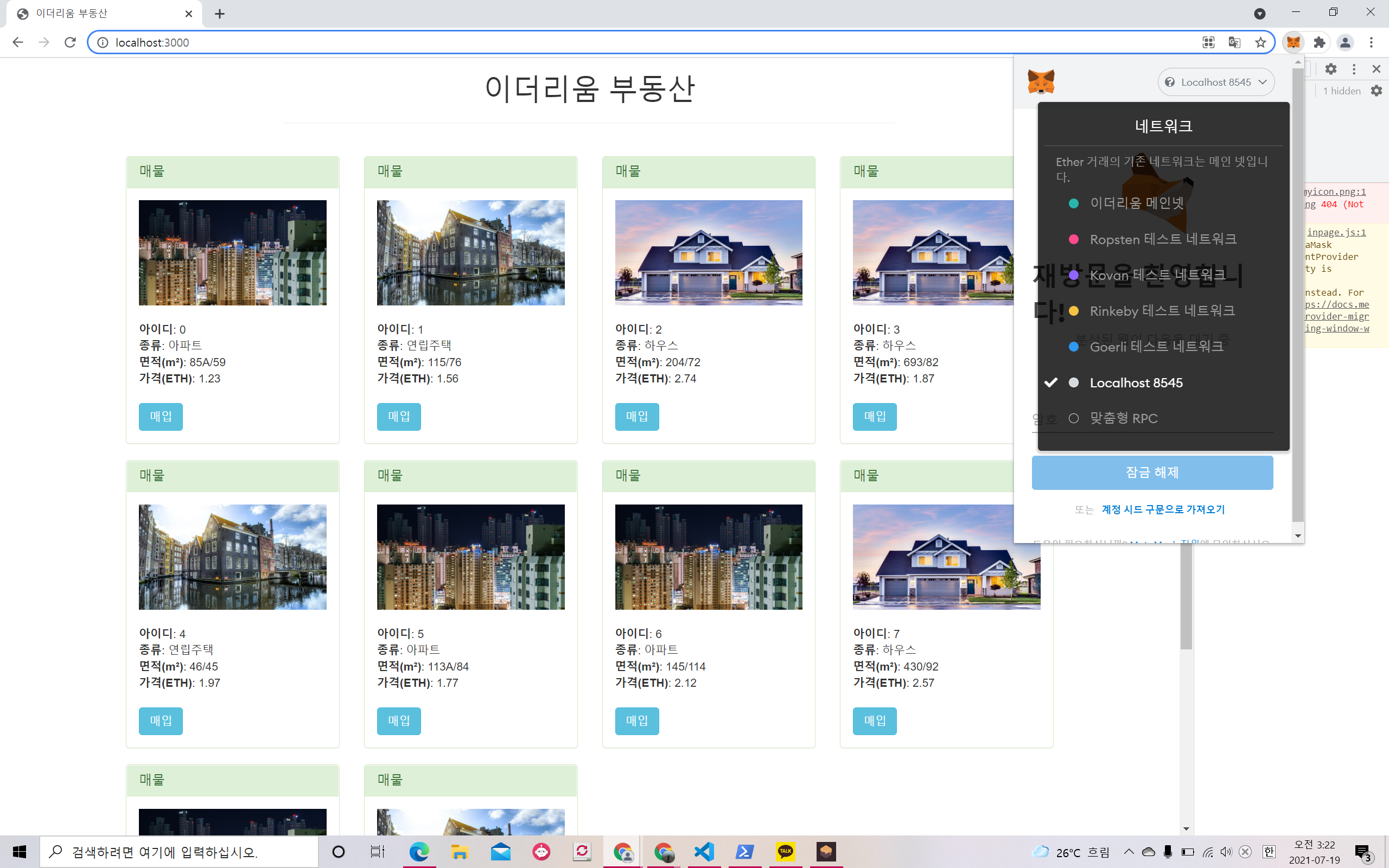Open DevTools settings gear icon

pyautogui.click(x=1331, y=69)
